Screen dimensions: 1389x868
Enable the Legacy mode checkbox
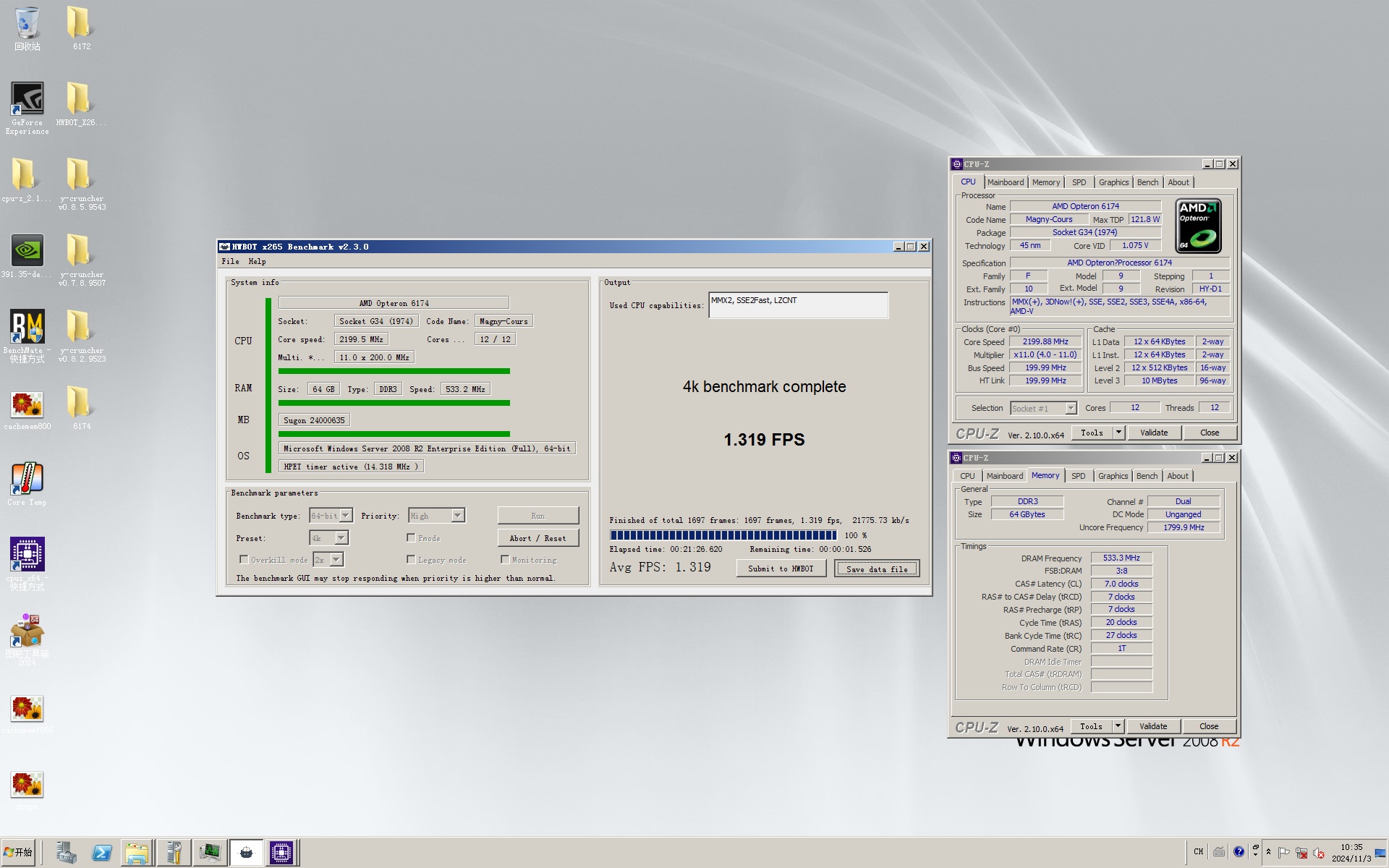pyautogui.click(x=411, y=559)
